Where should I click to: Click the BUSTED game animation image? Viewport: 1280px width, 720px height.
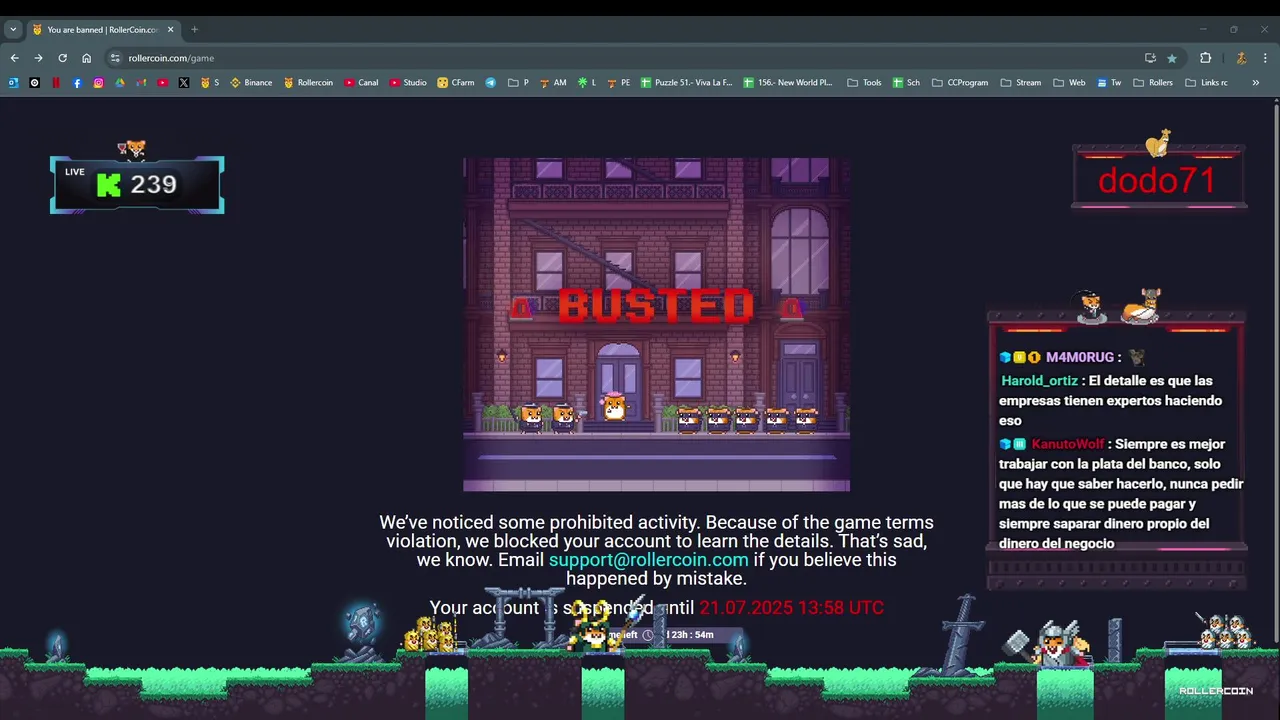656,324
